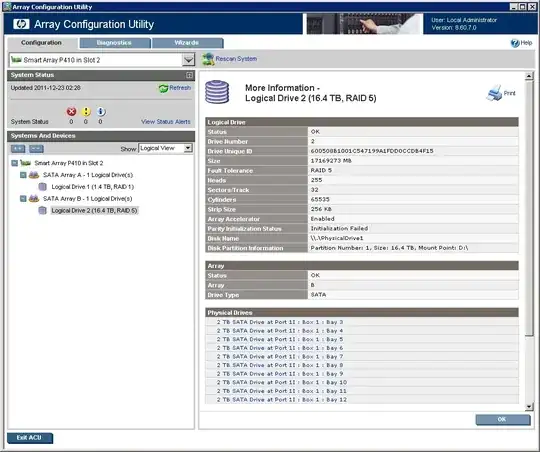Click the scroll down arrow in the information panel
This screenshot has height=452, width=540.
click(x=529, y=407)
